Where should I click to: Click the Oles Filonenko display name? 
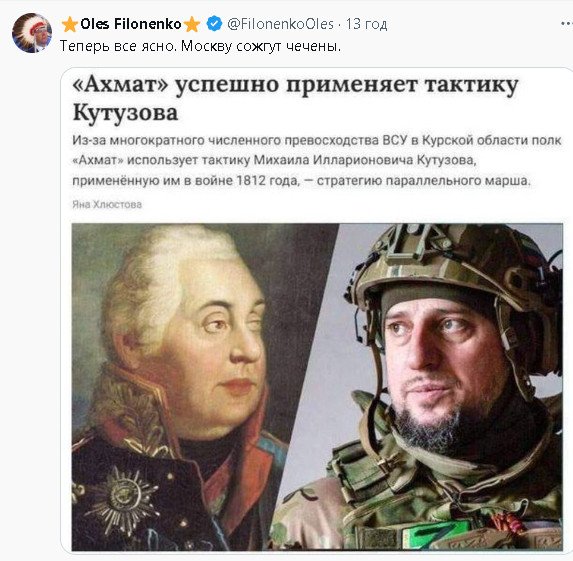click(x=131, y=24)
